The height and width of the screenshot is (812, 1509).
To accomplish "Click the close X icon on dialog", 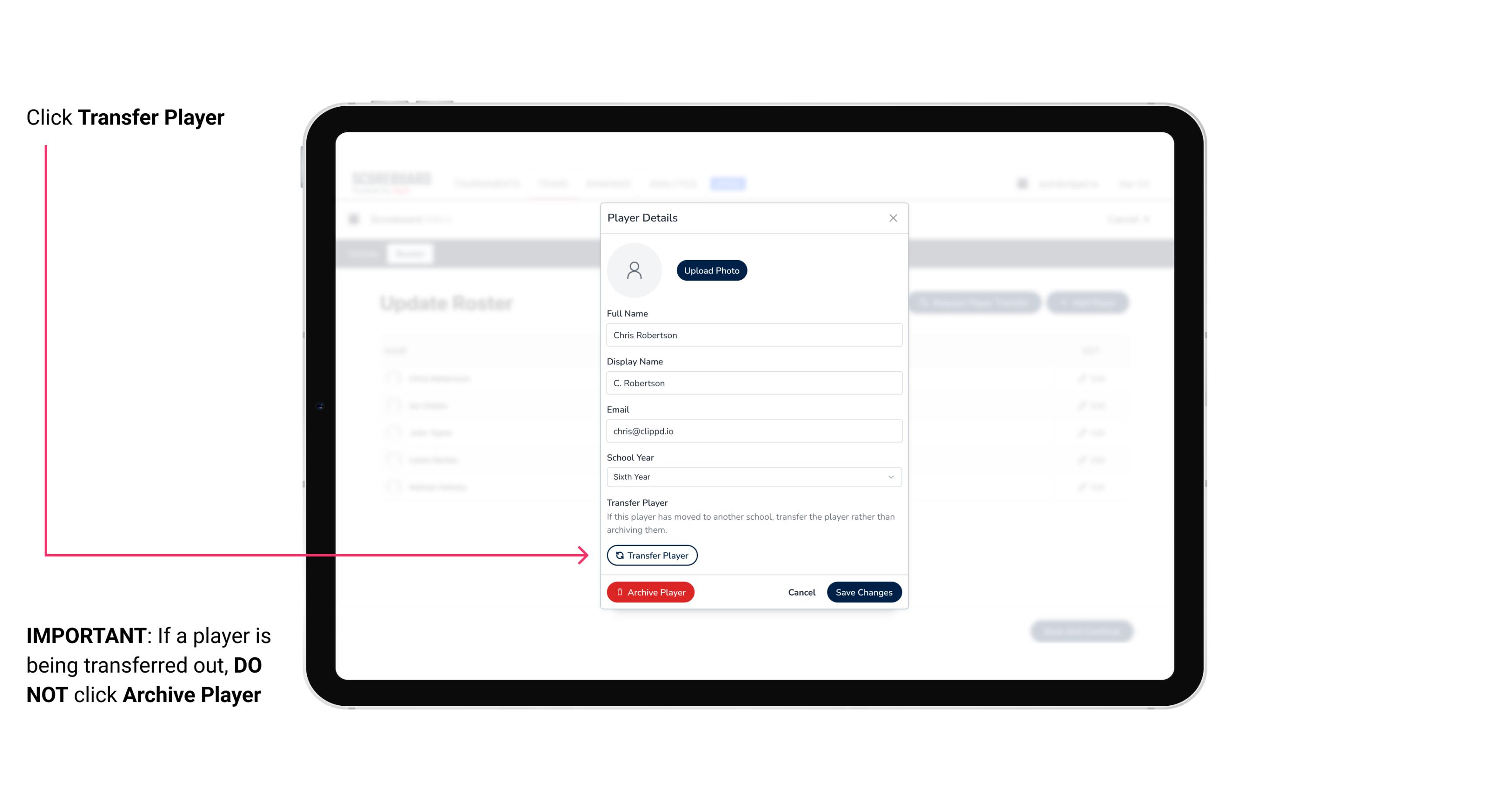I will 893,218.
